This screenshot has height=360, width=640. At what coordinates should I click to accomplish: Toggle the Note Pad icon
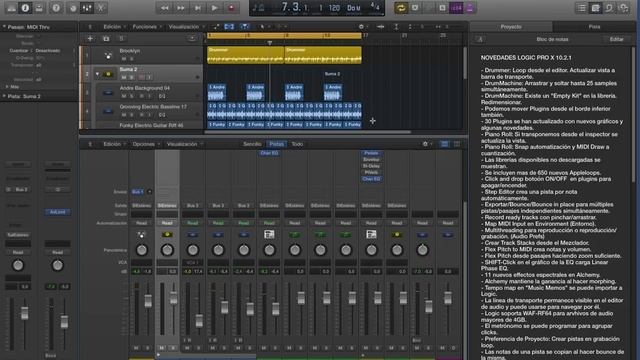[x=596, y=8]
